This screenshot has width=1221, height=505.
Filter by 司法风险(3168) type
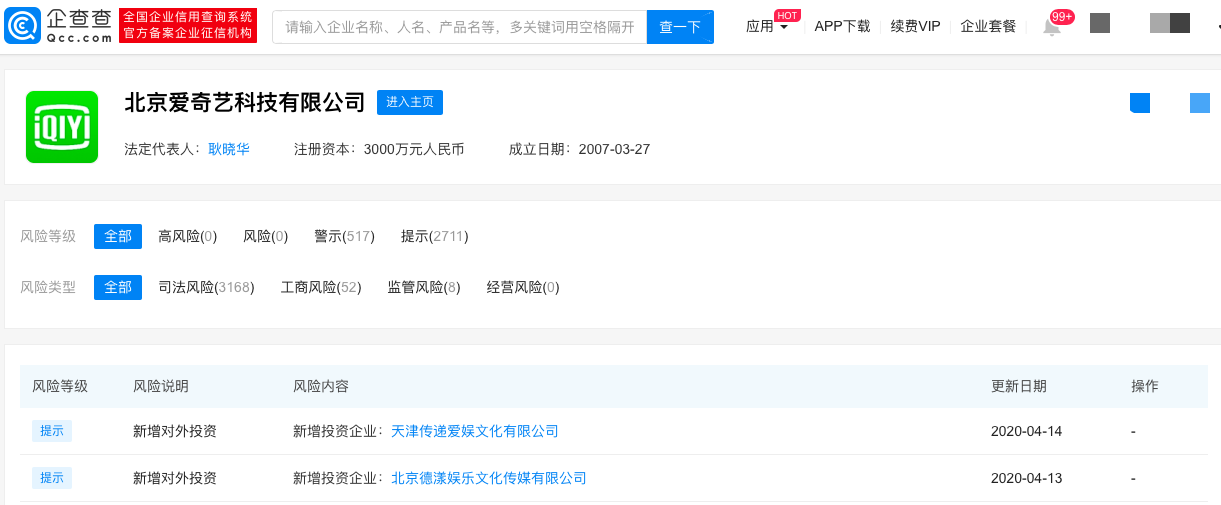(206, 287)
